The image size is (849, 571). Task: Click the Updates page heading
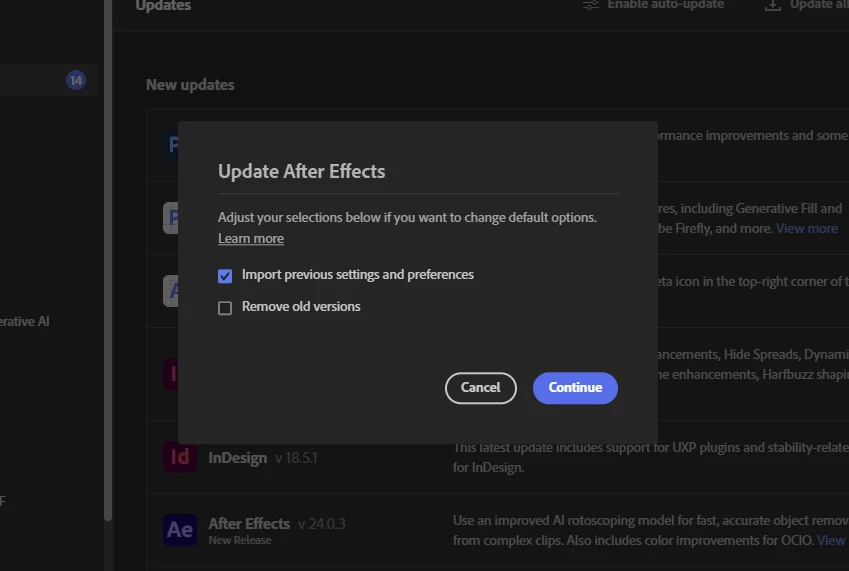163,5
